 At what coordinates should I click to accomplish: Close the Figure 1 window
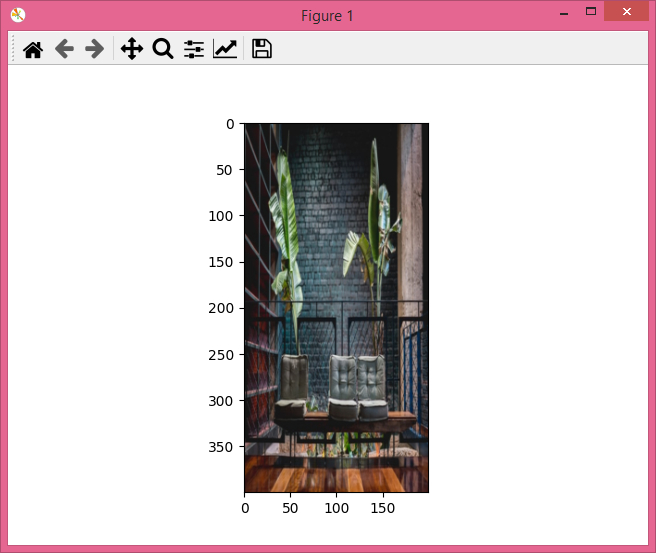pos(626,11)
